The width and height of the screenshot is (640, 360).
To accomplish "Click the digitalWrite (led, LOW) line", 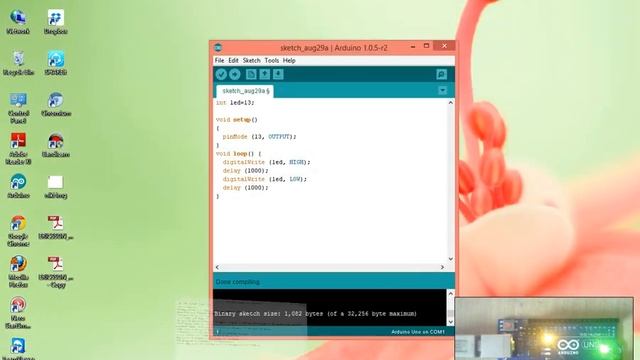I will click(264, 179).
